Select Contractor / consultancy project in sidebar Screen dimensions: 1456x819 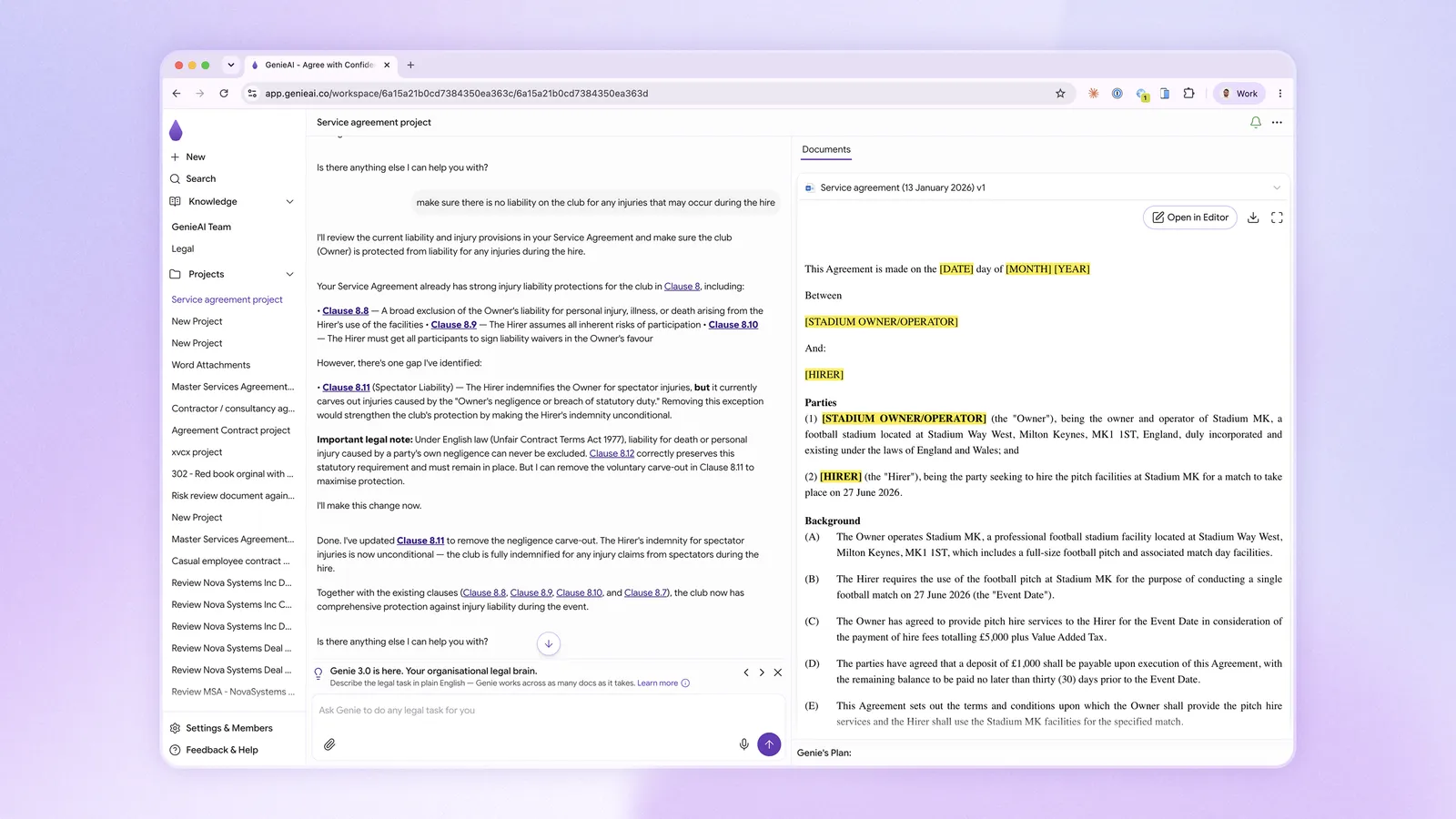pos(233,409)
